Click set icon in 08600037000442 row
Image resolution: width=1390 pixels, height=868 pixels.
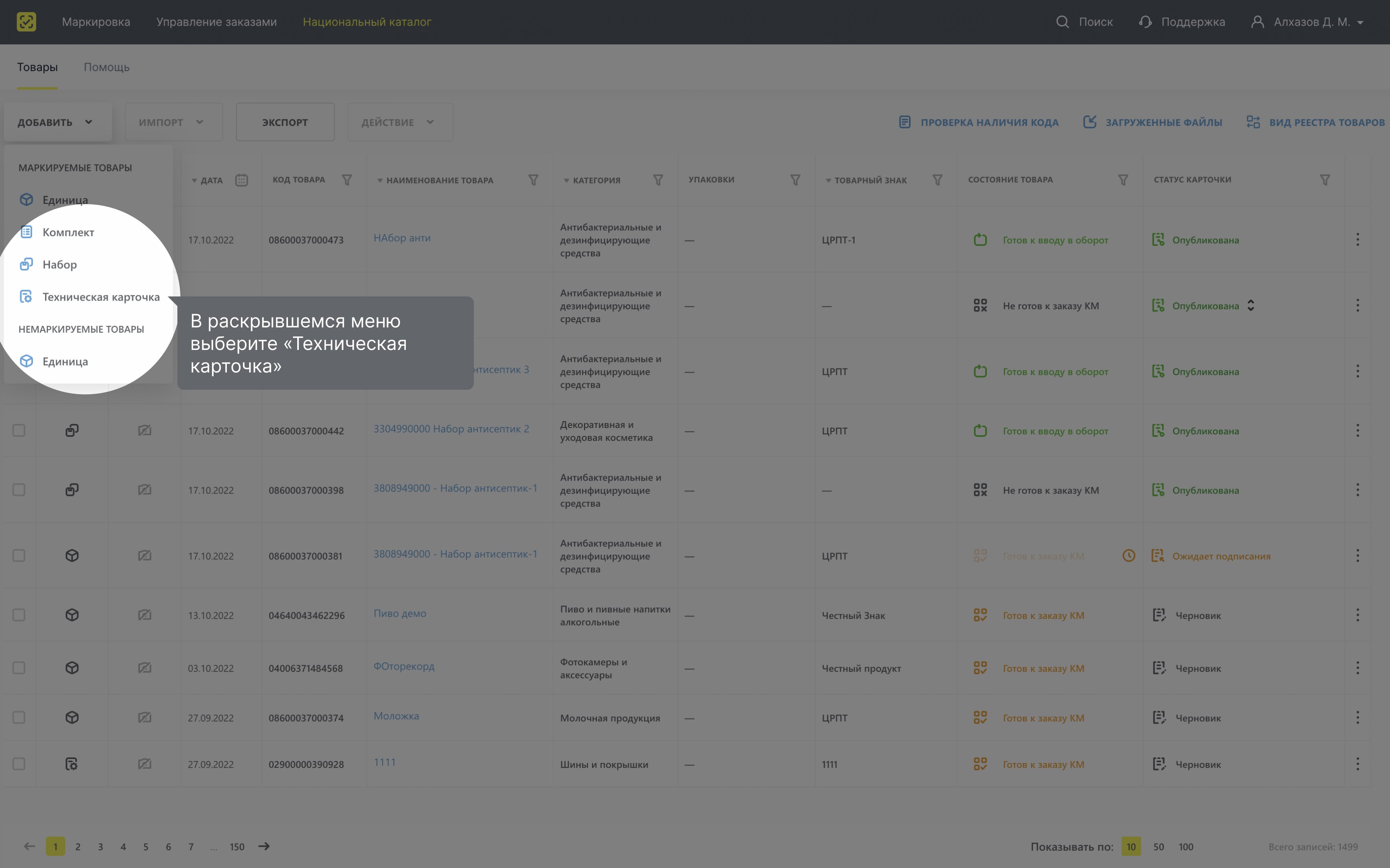pyautogui.click(x=72, y=430)
